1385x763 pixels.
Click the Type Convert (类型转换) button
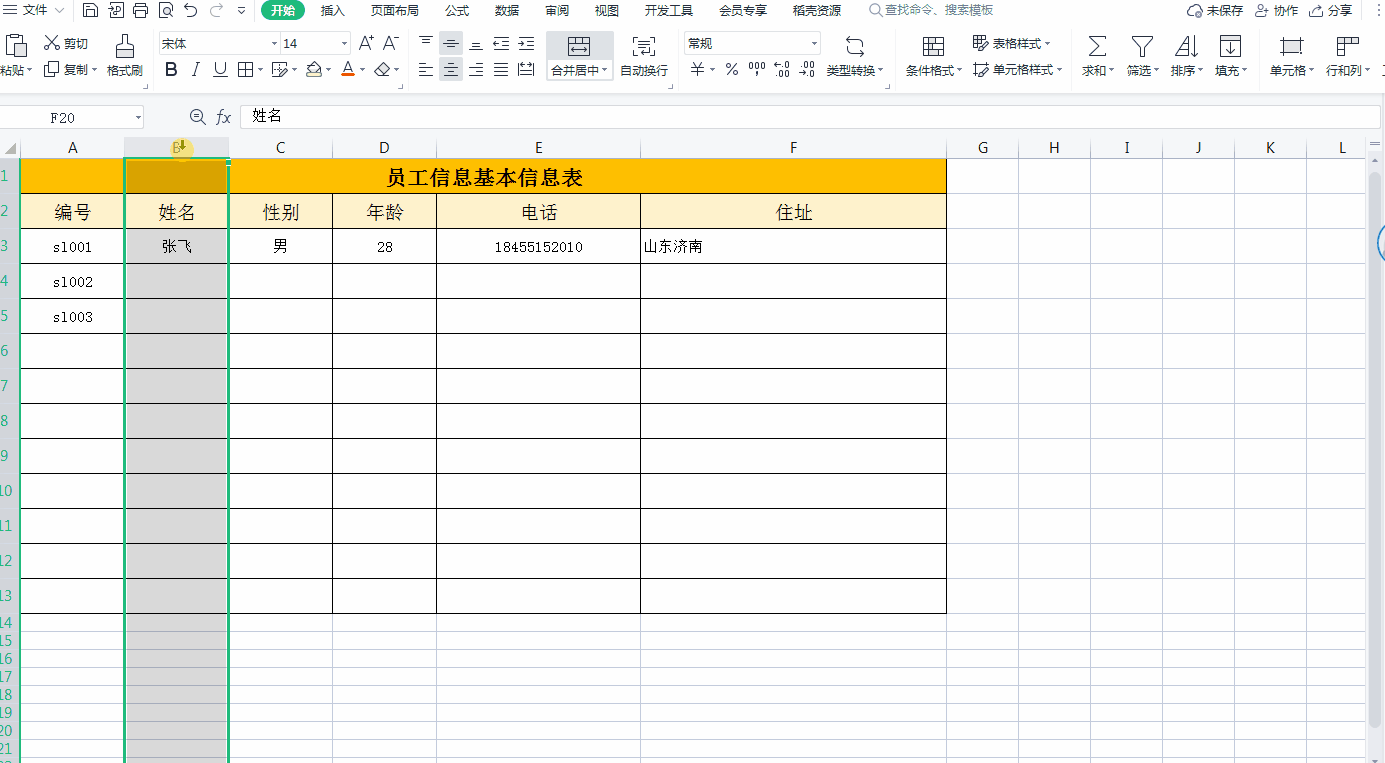[x=854, y=56]
